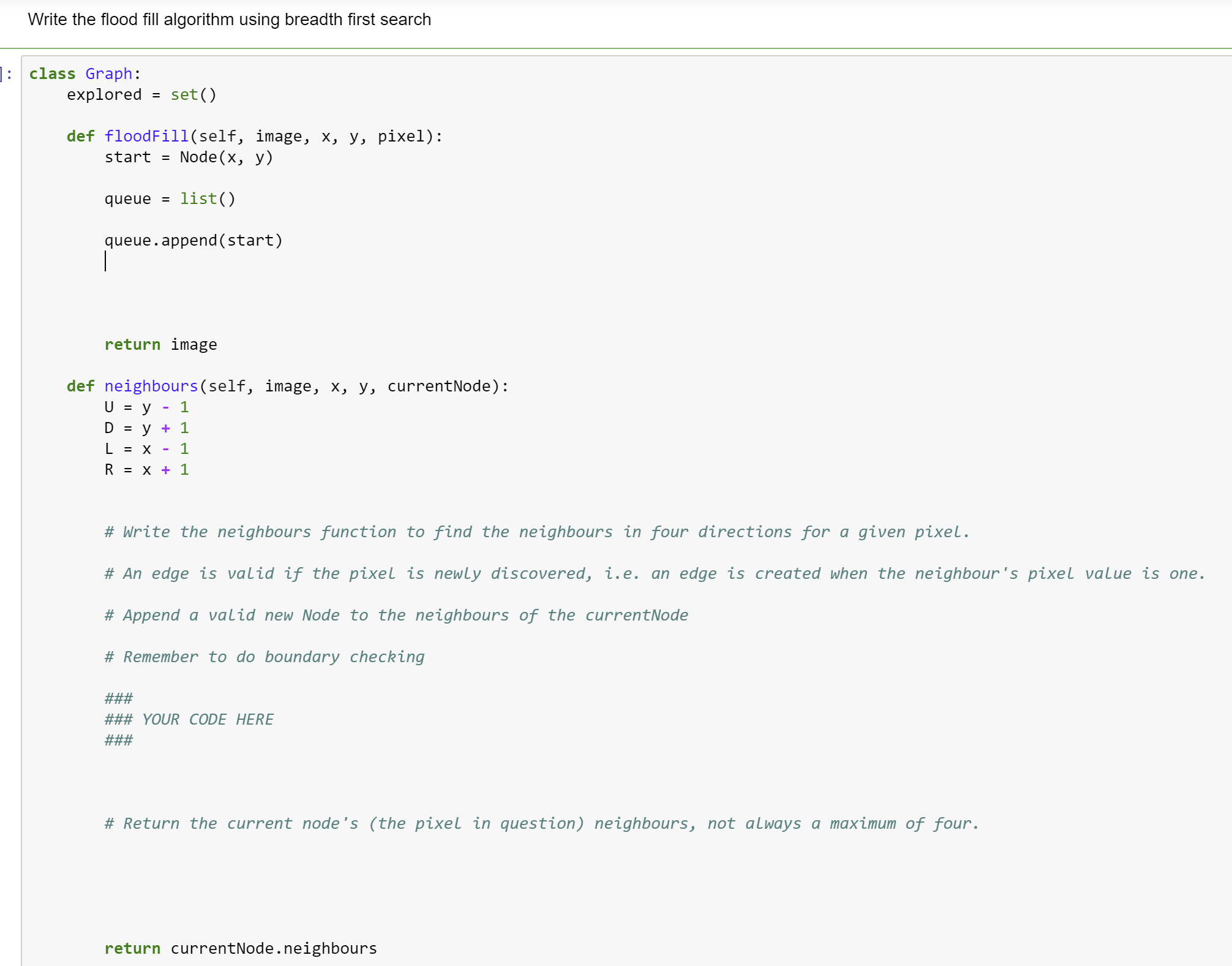Click the R = x + 1 line
Screen dimensions: 1232x966
pos(146,469)
